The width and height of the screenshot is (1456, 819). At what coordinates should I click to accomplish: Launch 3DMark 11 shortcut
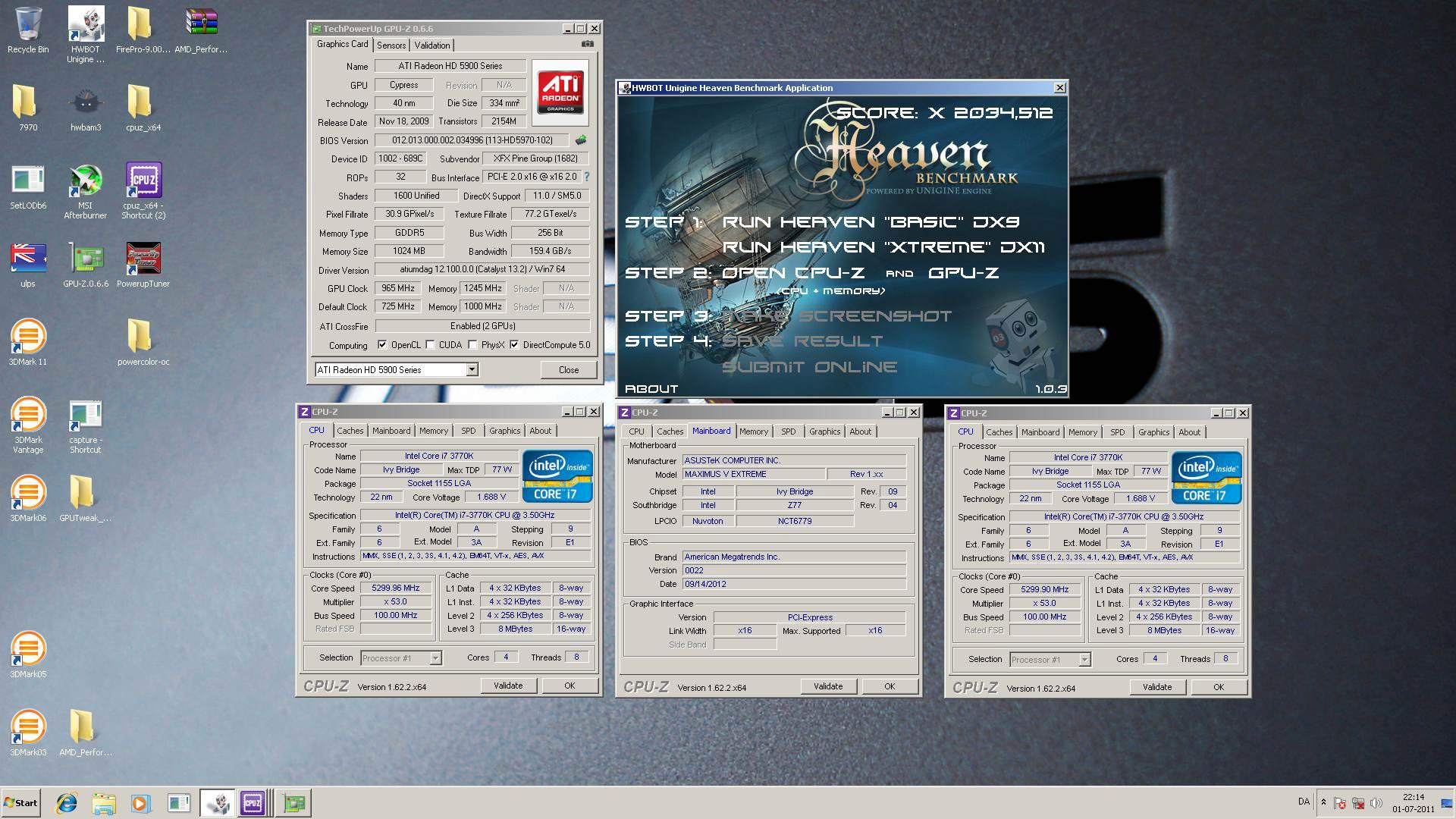point(28,343)
